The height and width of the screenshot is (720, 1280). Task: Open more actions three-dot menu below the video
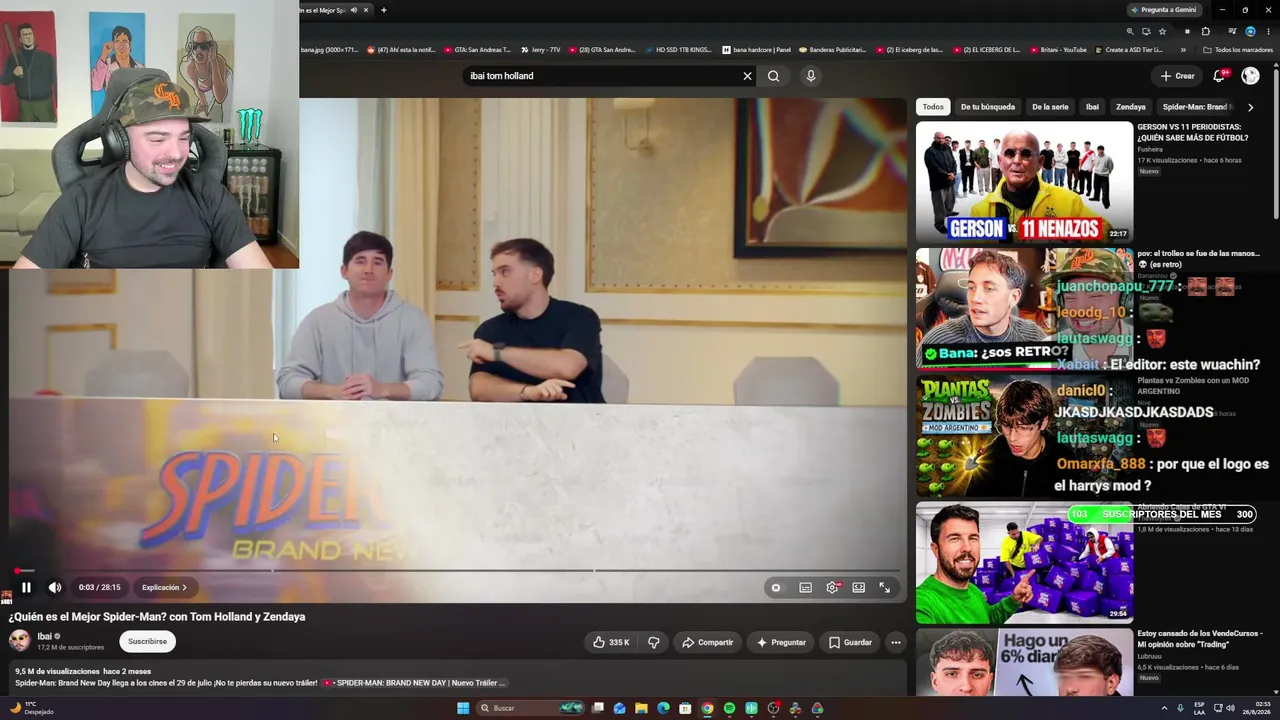click(896, 642)
